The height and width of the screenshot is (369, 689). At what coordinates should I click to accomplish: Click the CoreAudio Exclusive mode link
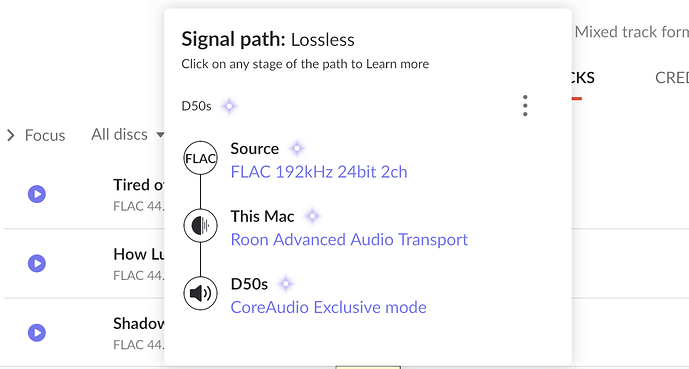pos(328,307)
